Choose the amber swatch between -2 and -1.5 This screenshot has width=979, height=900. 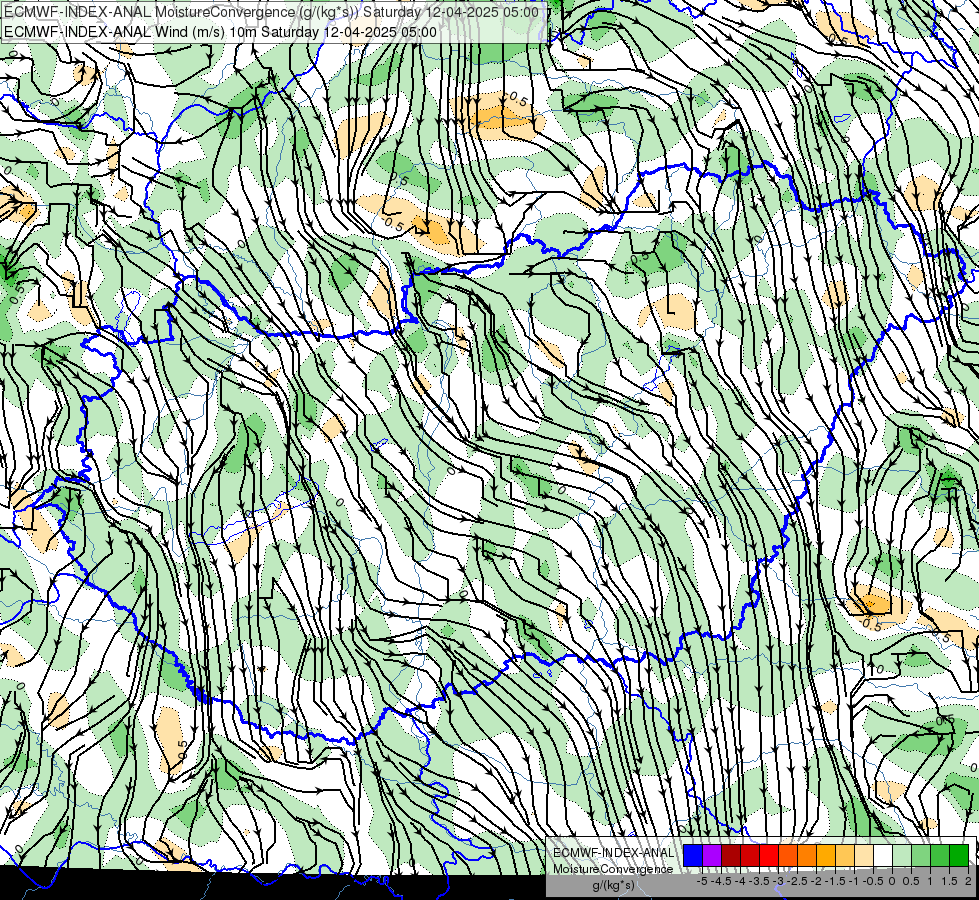point(826,855)
